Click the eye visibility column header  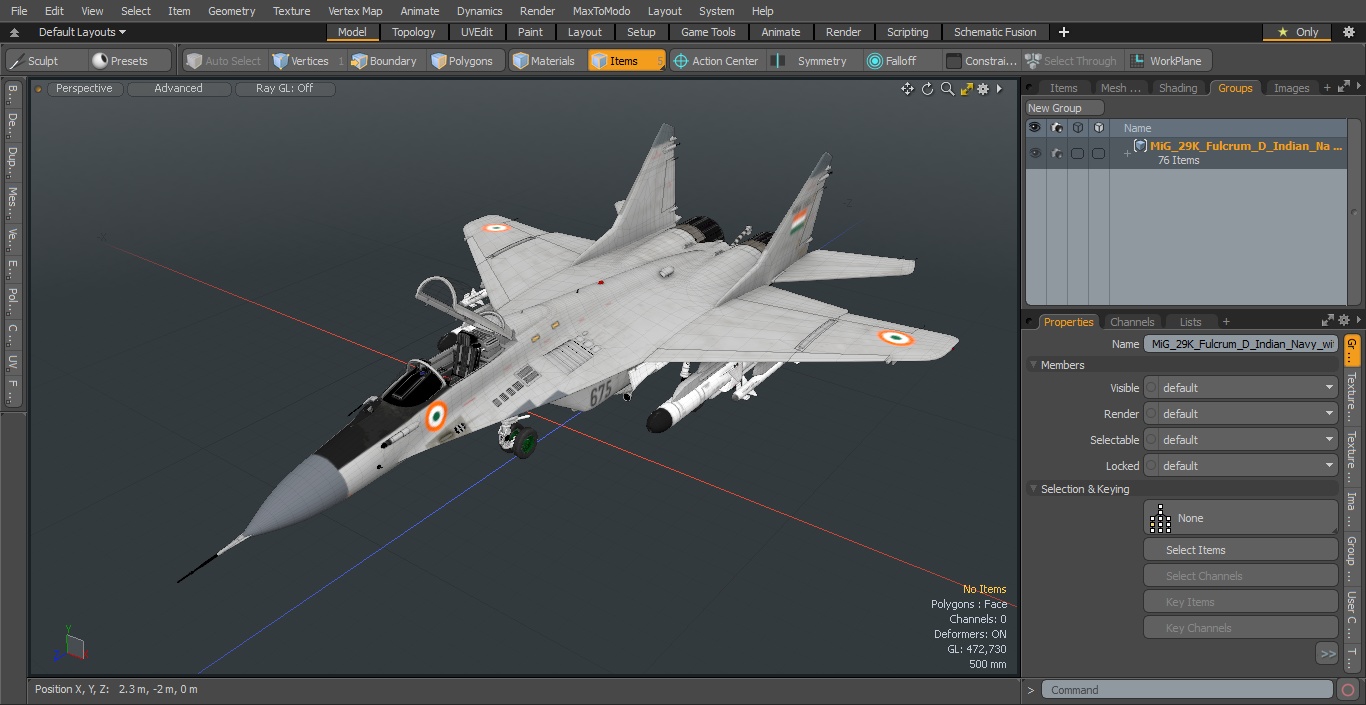pos(1035,128)
